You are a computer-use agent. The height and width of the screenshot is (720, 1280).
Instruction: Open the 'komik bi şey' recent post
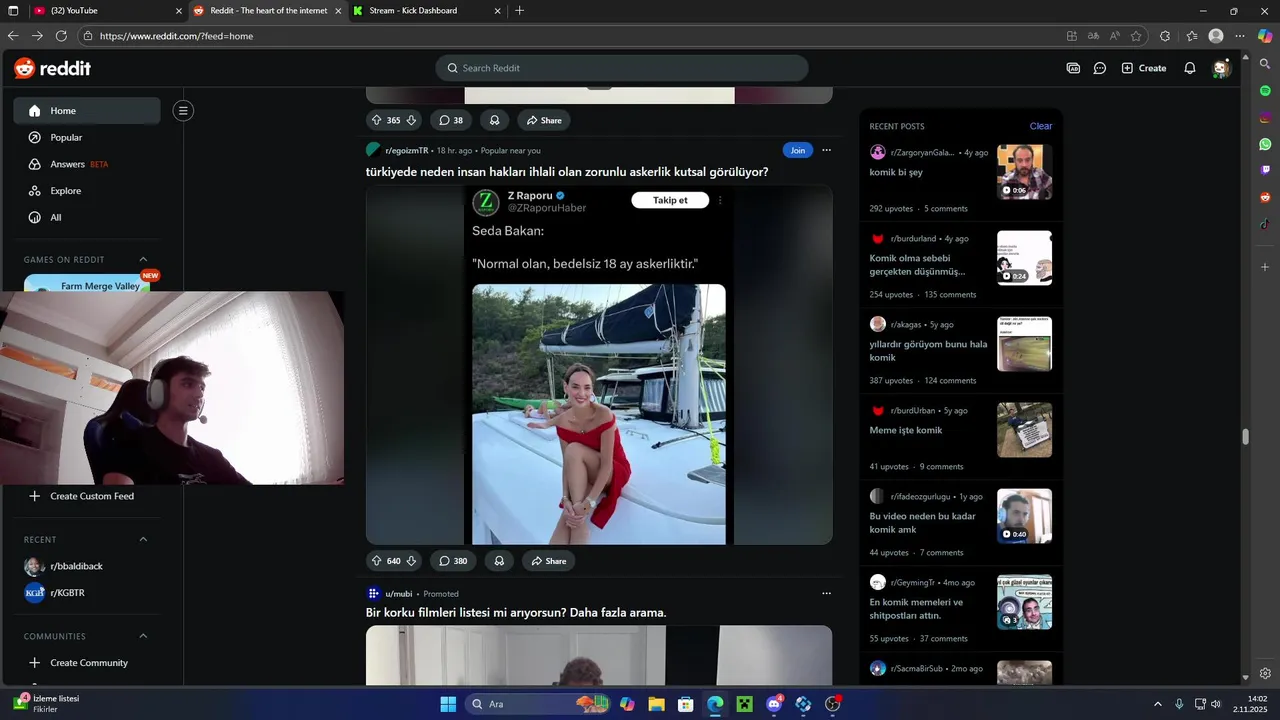896,172
